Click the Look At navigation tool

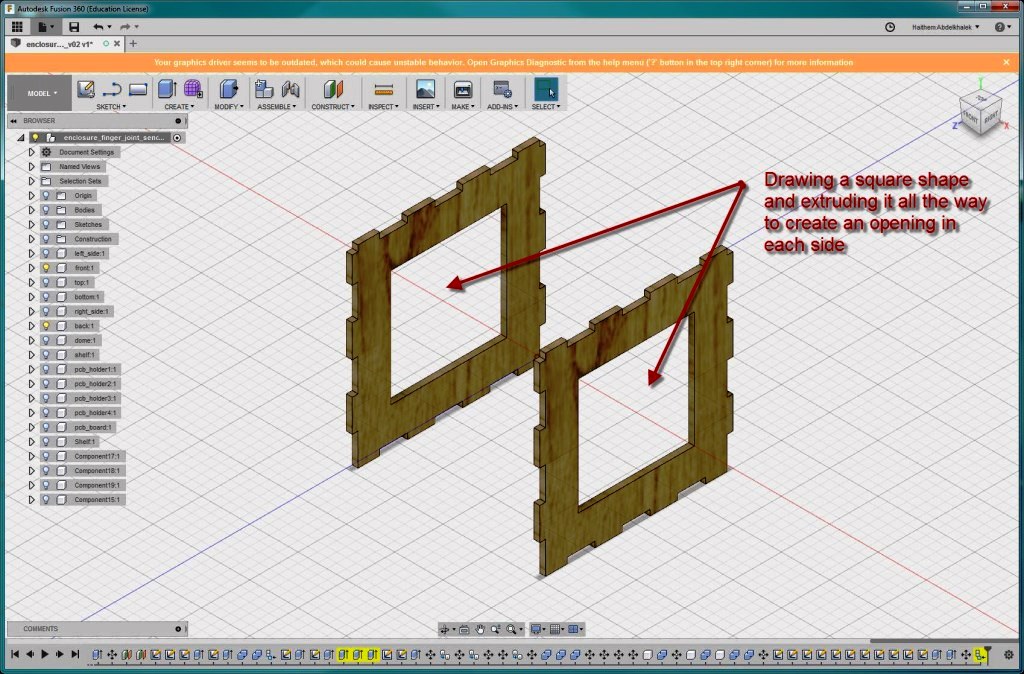[x=464, y=630]
